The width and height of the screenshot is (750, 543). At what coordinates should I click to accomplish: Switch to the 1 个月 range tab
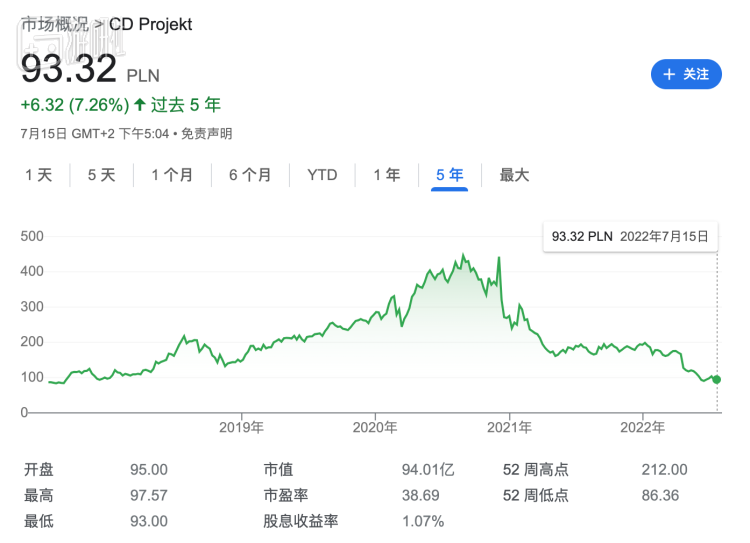172,175
